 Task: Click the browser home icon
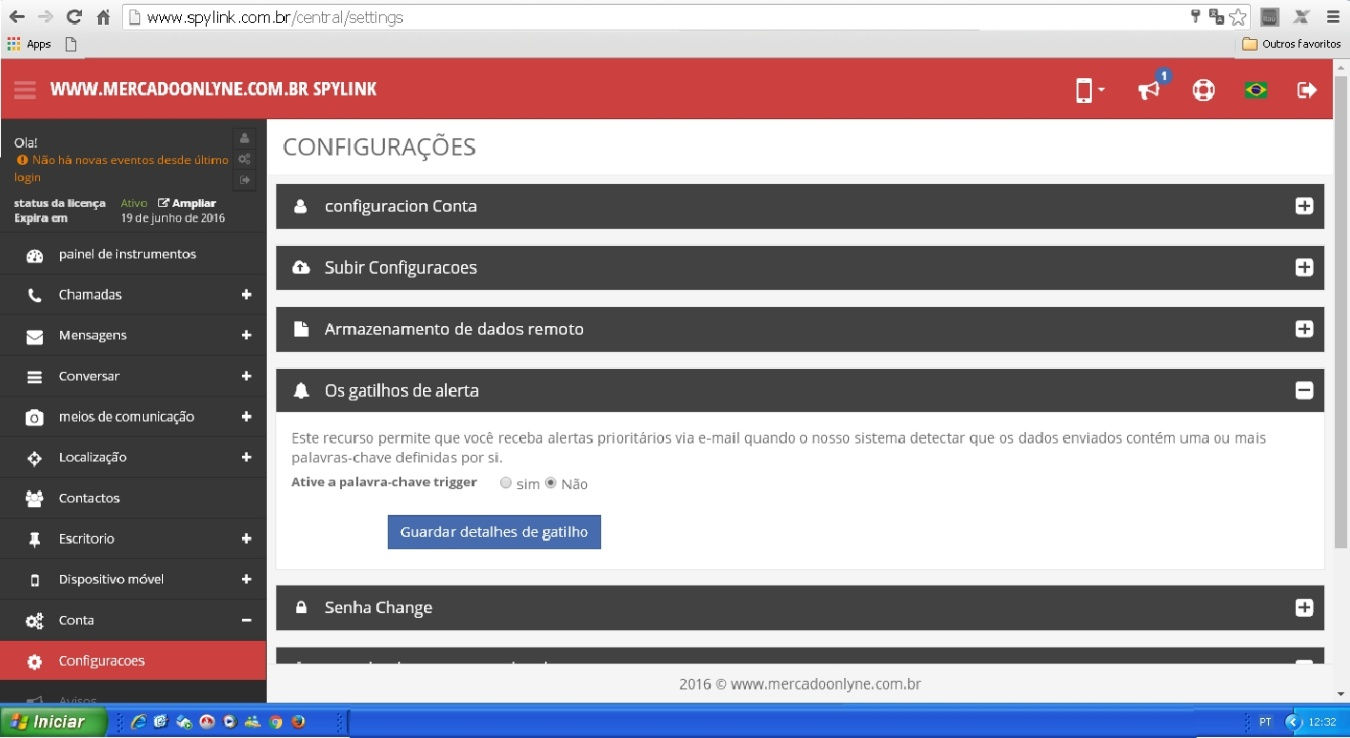point(103,17)
